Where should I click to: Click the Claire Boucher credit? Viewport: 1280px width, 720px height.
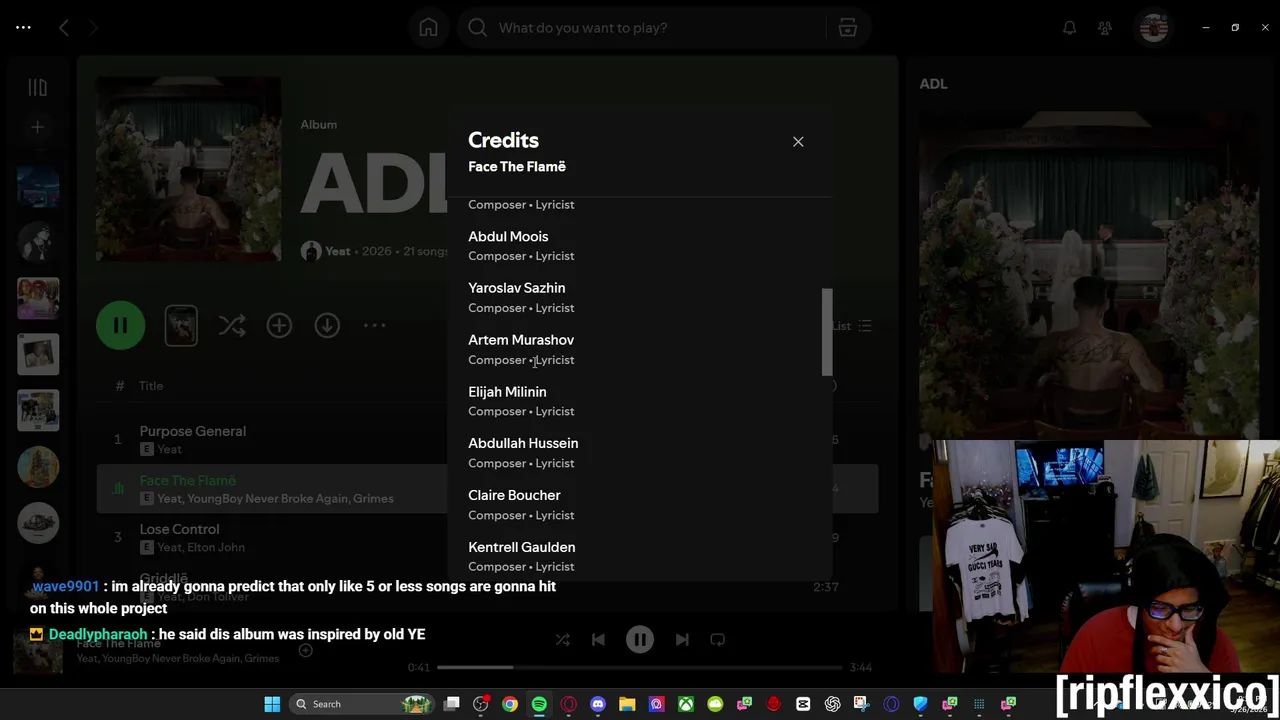514,495
